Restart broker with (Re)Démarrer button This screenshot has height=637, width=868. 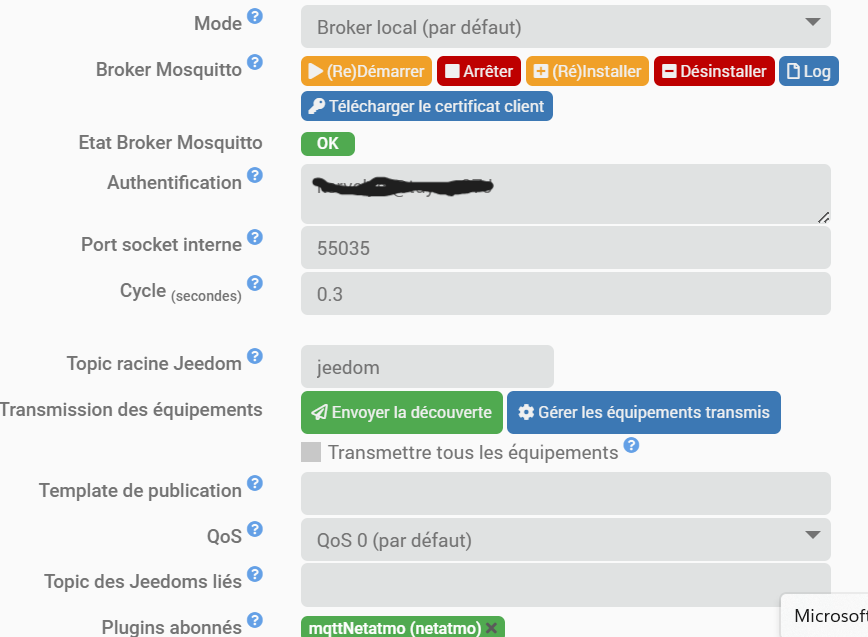(x=366, y=71)
